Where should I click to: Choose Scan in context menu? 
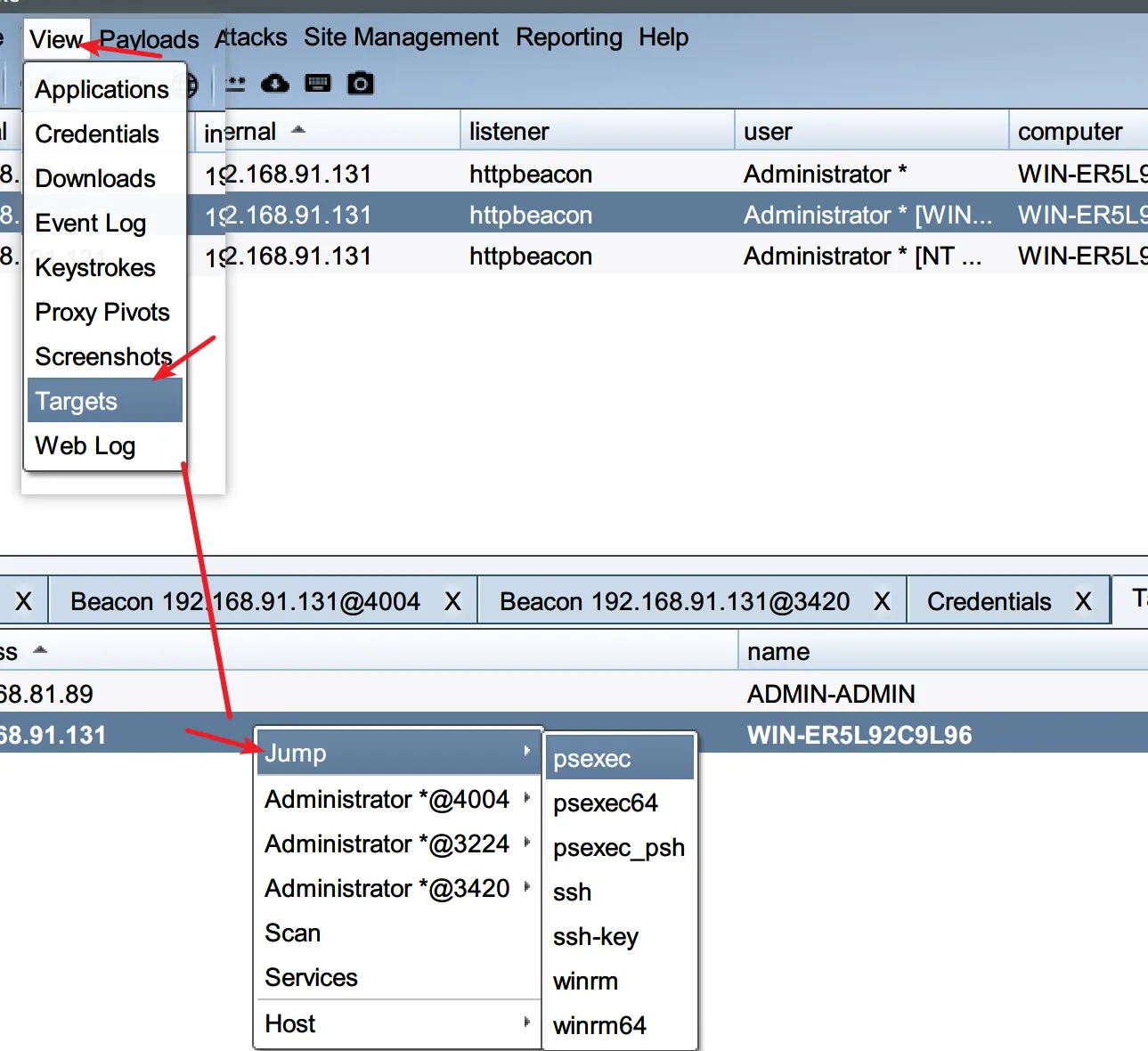tap(399, 933)
